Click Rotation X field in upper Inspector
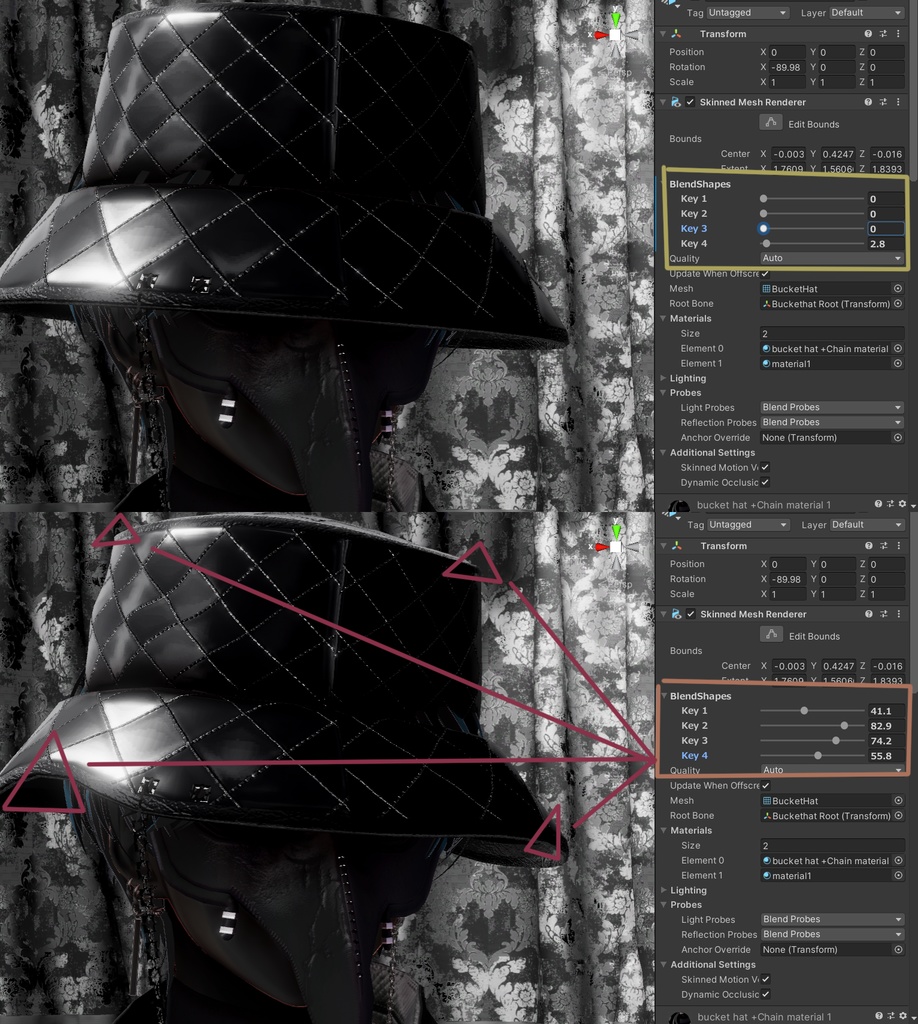The height and width of the screenshot is (1024, 918). click(x=787, y=67)
